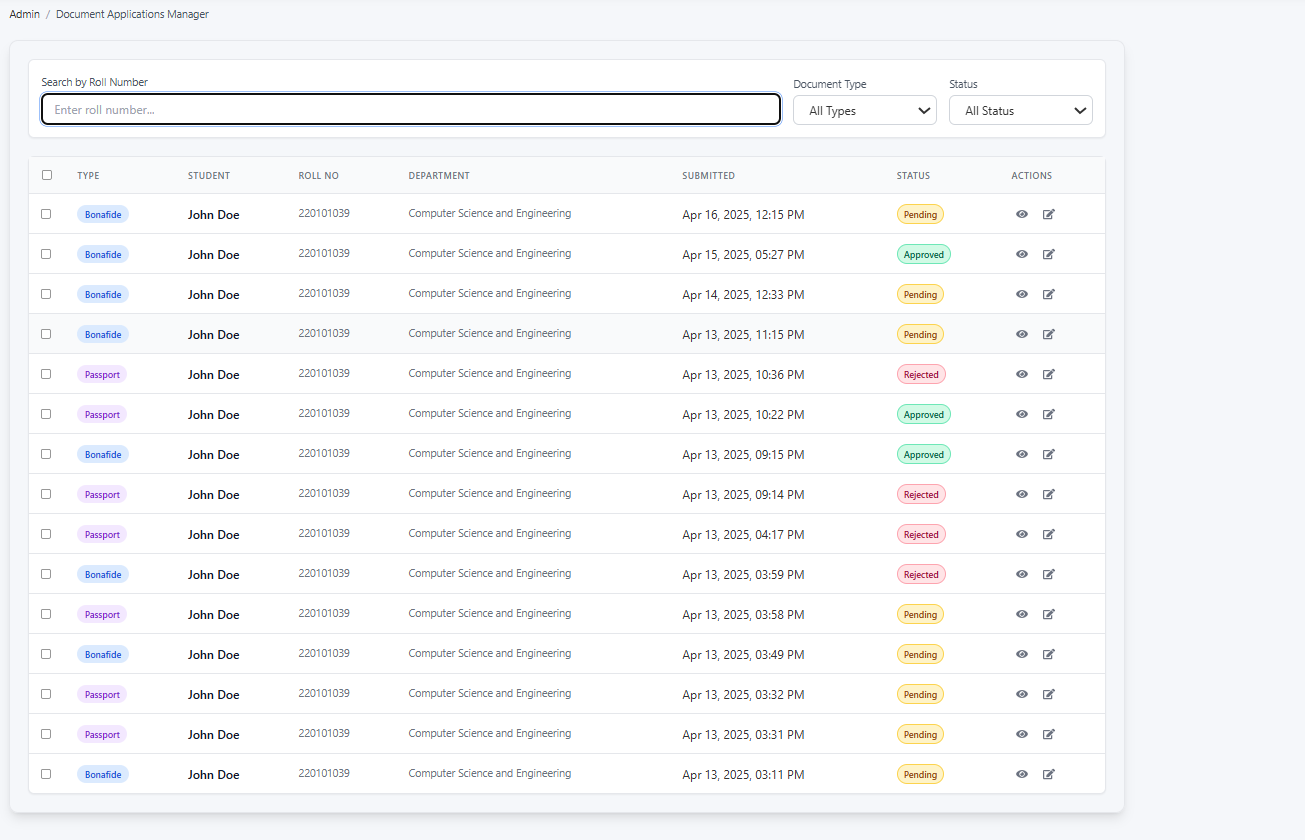Image resolution: width=1305 pixels, height=840 pixels.
Task: Click Approved badge for Apr 15, 05:27 PM
Action: coord(924,254)
